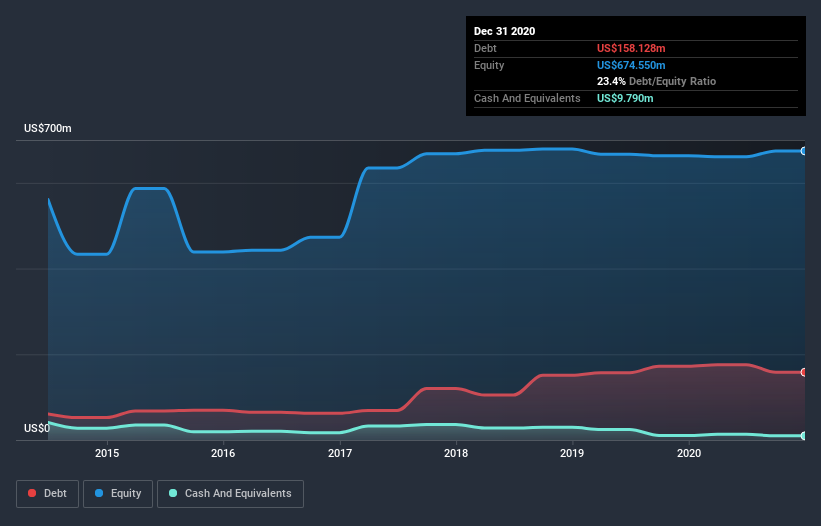Click the US$9.790m cash value
The image size is (821, 526).
click(x=625, y=98)
